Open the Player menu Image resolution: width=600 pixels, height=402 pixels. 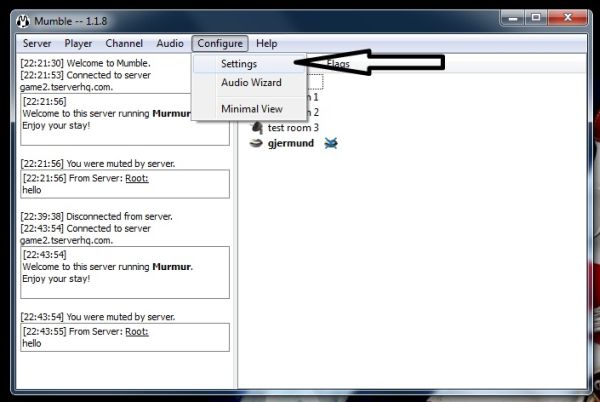(78, 44)
